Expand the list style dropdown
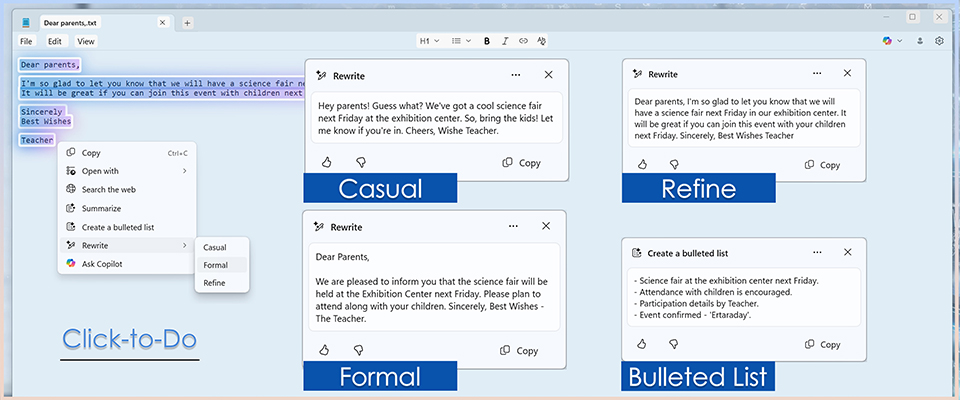 tap(461, 41)
